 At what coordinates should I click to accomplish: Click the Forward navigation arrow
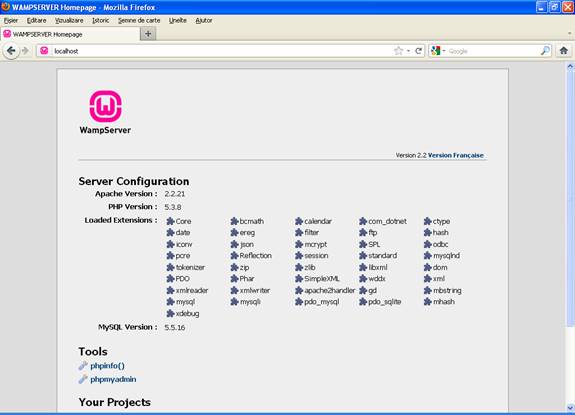pyautogui.click(x=25, y=51)
